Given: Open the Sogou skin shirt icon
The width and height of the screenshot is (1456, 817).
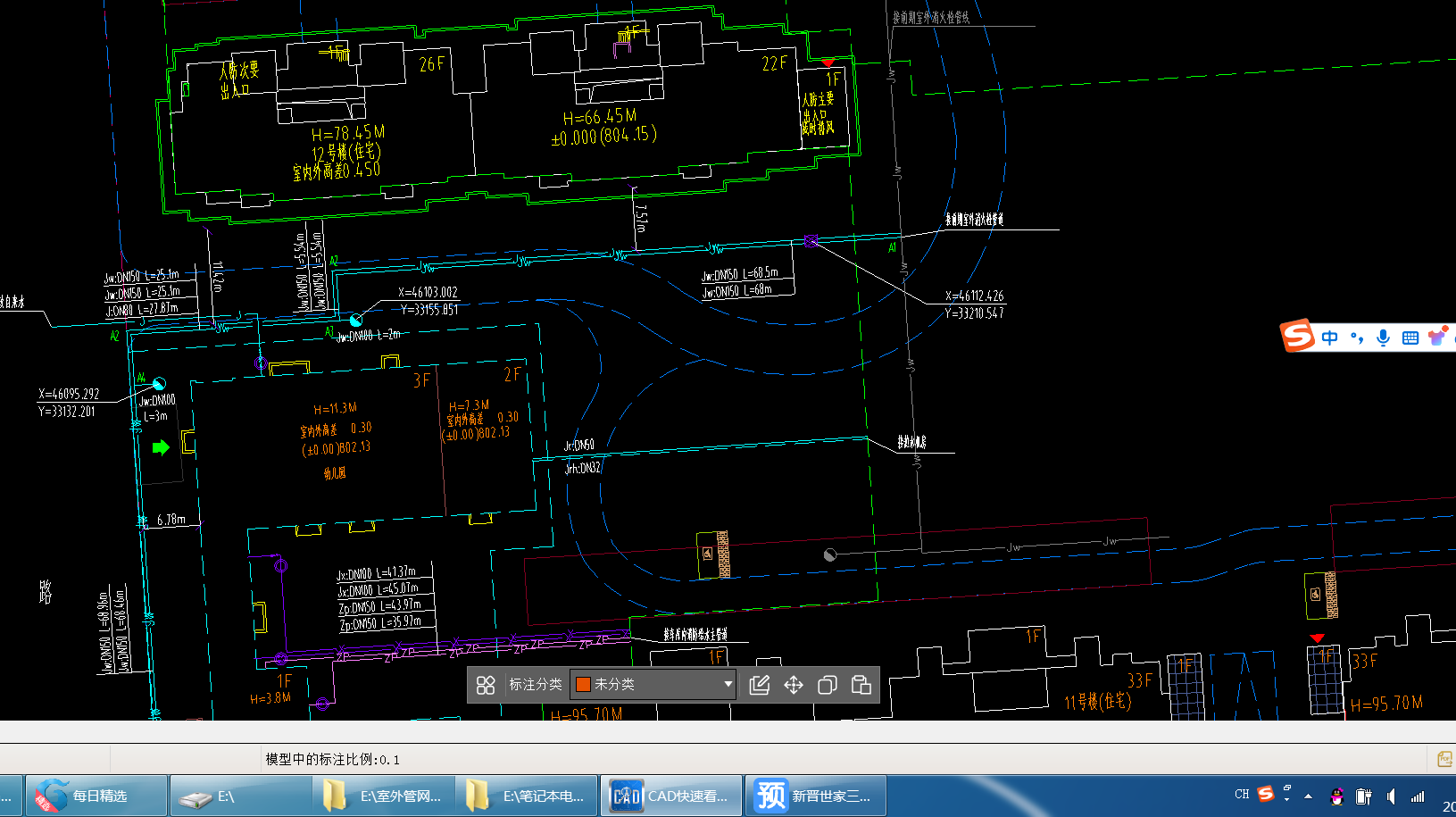Looking at the screenshot, I should coord(1437,337).
